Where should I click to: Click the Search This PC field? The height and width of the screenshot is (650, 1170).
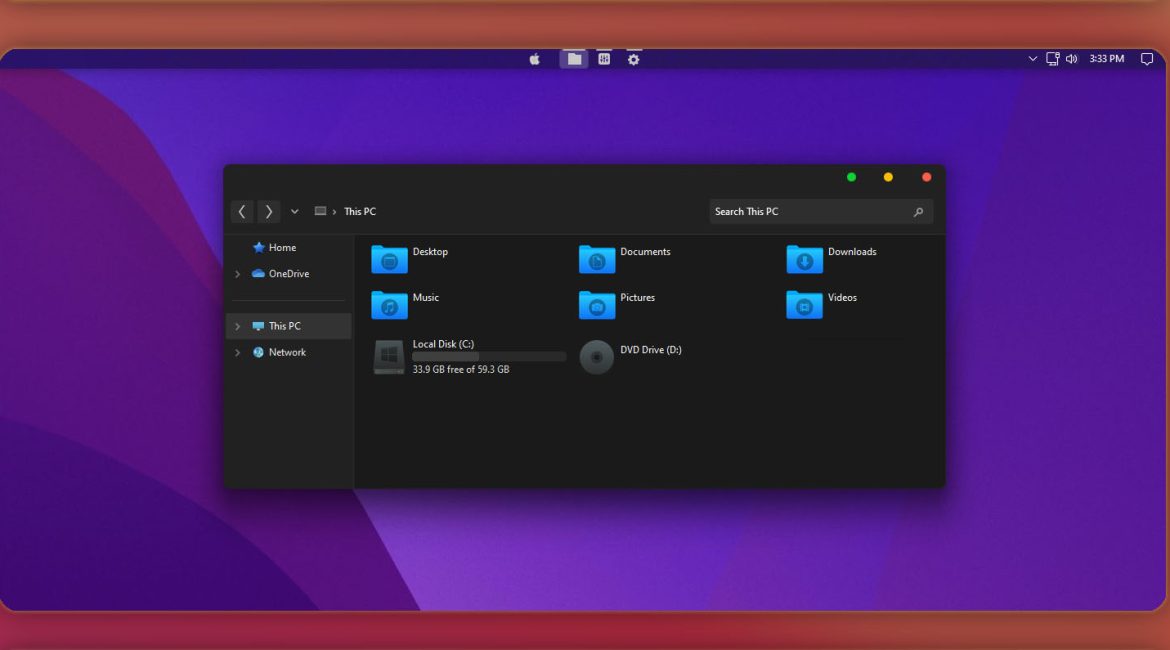click(810, 212)
